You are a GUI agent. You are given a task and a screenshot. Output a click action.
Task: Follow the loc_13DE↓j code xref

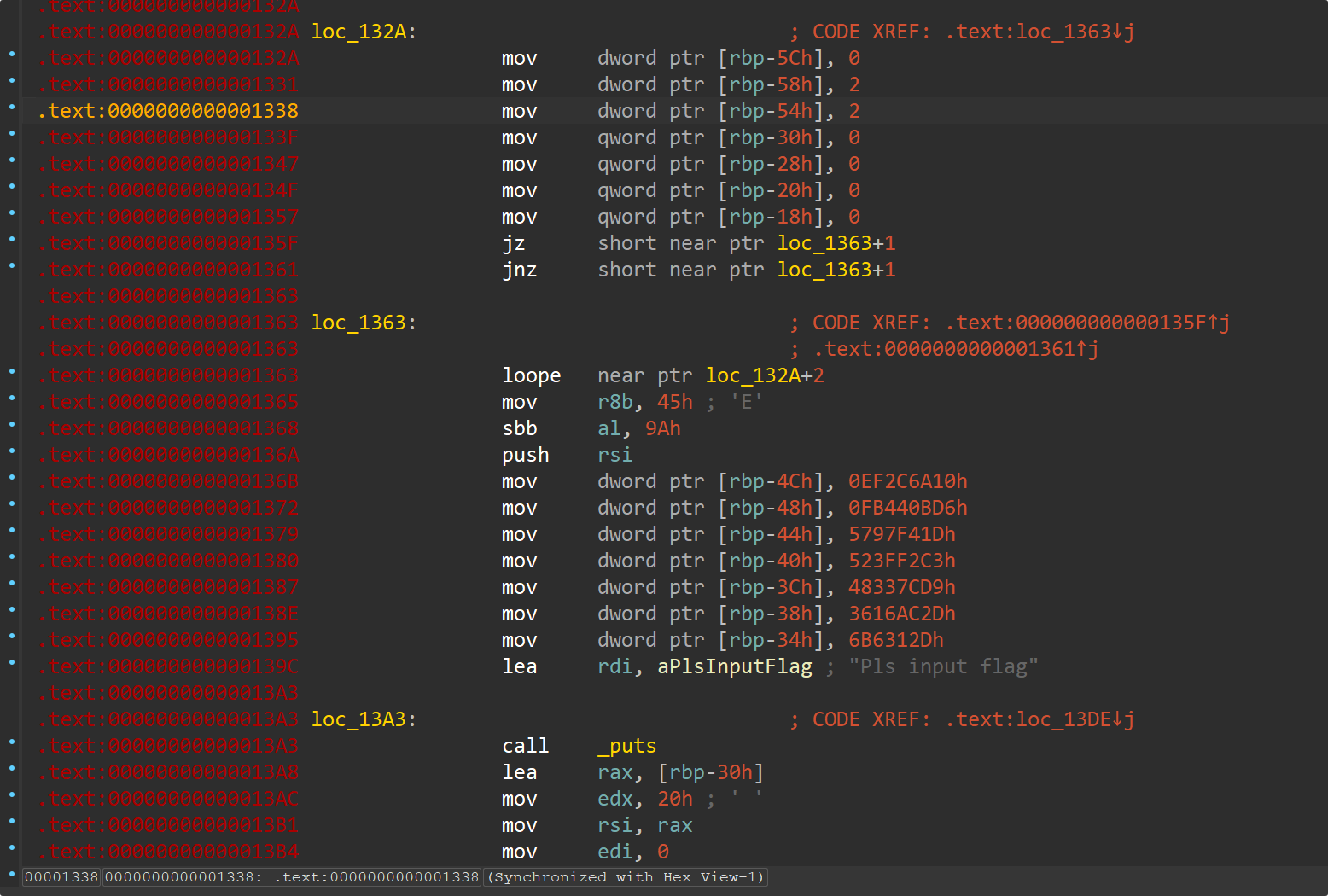click(1040, 719)
